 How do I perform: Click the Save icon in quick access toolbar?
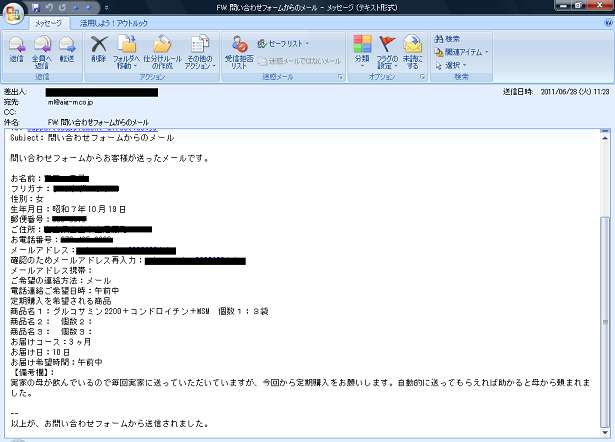click(35, 6)
